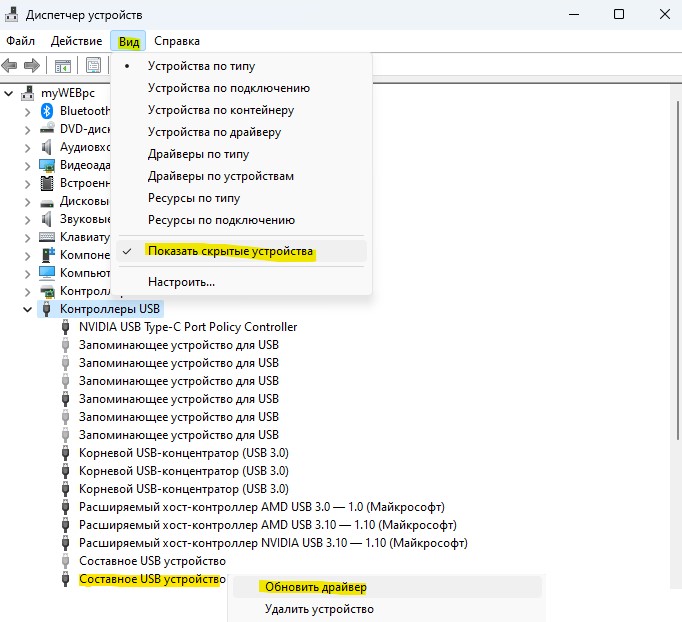Click the Device Manager title bar icon
Viewport: 682px width, 622px height.
11,15
